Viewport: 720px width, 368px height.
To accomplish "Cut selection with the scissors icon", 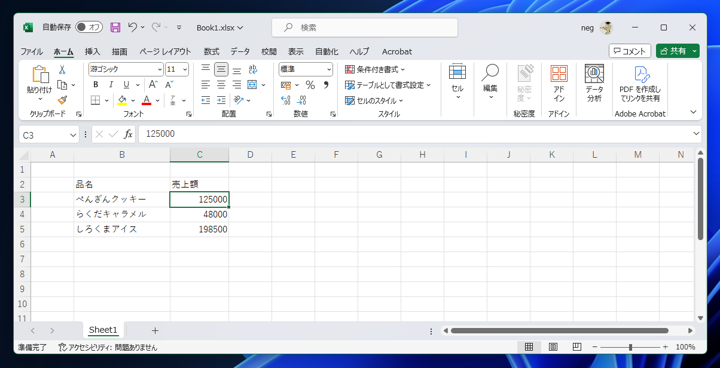I will click(x=62, y=70).
